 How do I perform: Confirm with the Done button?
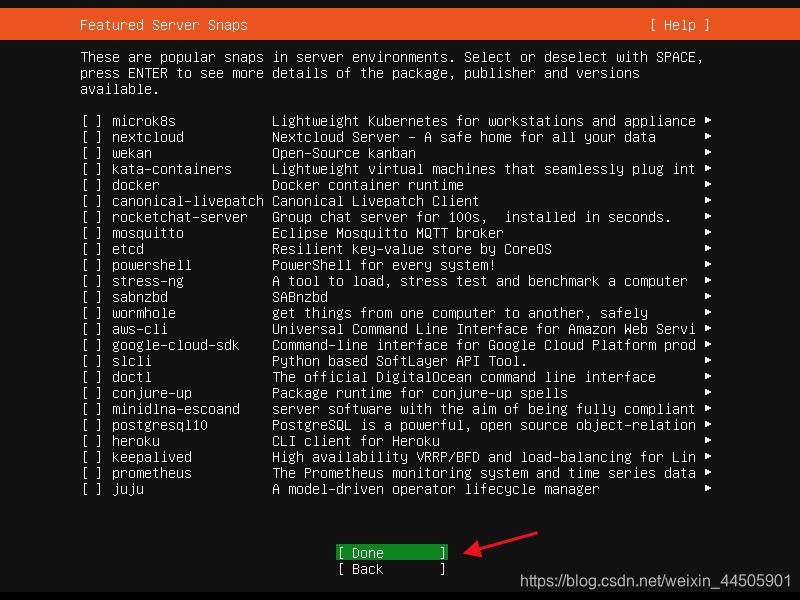(x=392, y=553)
